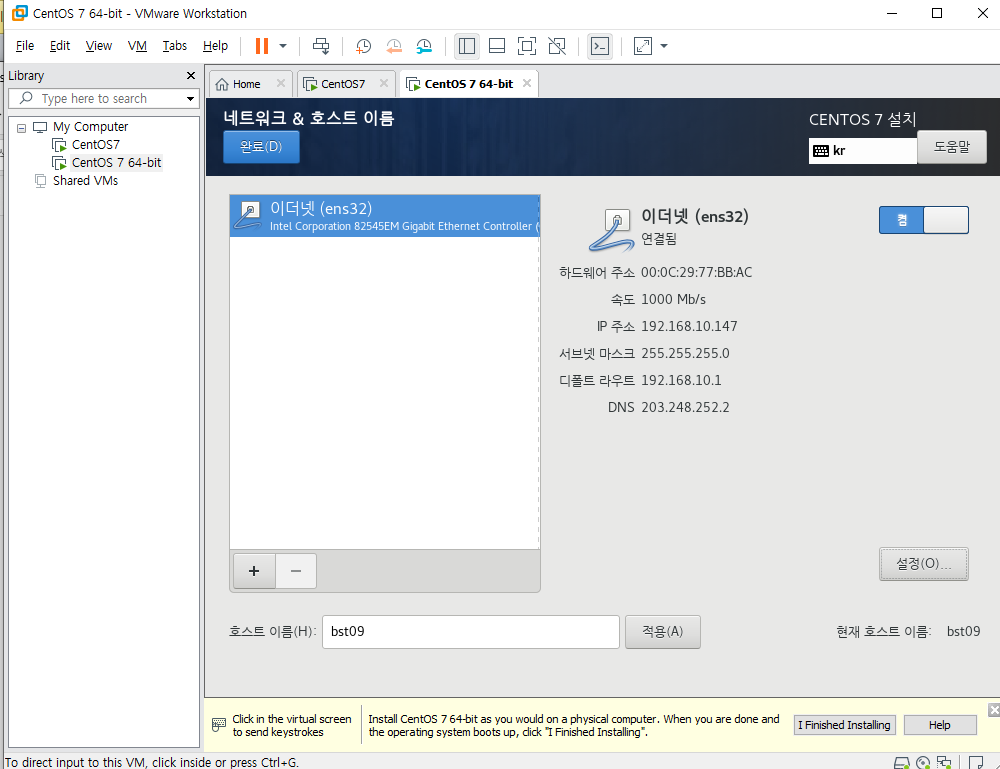The width and height of the screenshot is (1000, 769).
Task: Open stretch display dropdown arrow
Action: click(664, 46)
